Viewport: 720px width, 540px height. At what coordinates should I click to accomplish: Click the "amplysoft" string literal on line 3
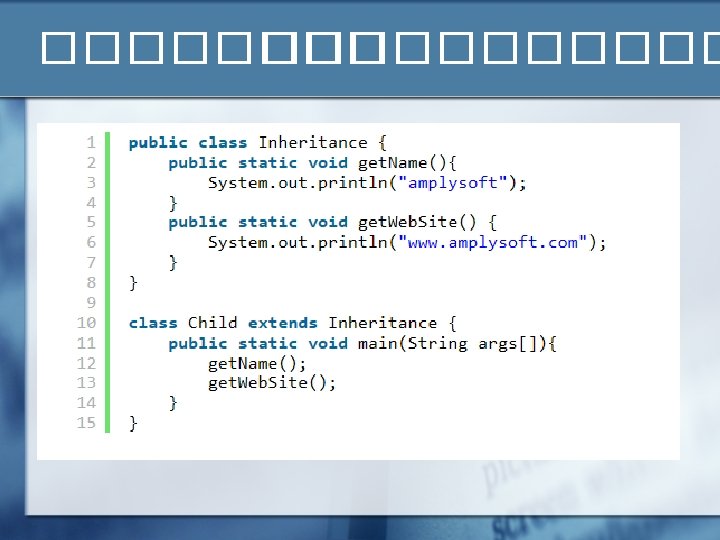453,183
